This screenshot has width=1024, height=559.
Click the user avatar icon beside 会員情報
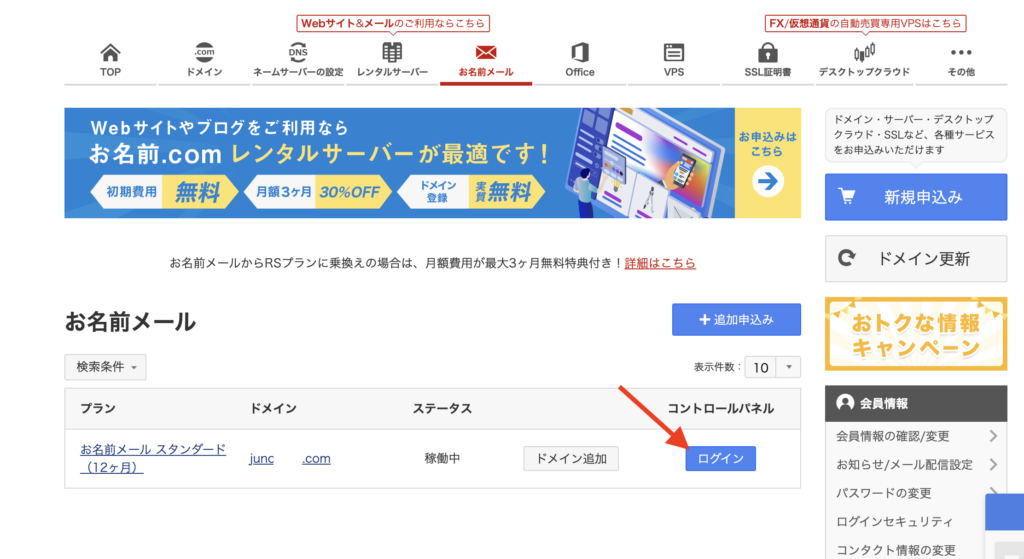(x=845, y=403)
